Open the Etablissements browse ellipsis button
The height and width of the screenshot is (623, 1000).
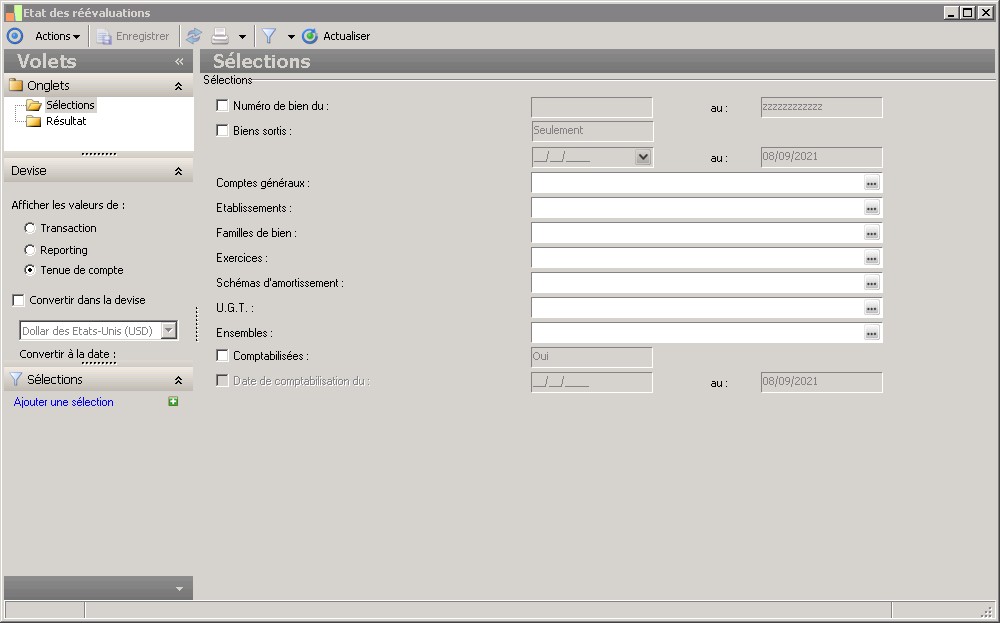(872, 208)
